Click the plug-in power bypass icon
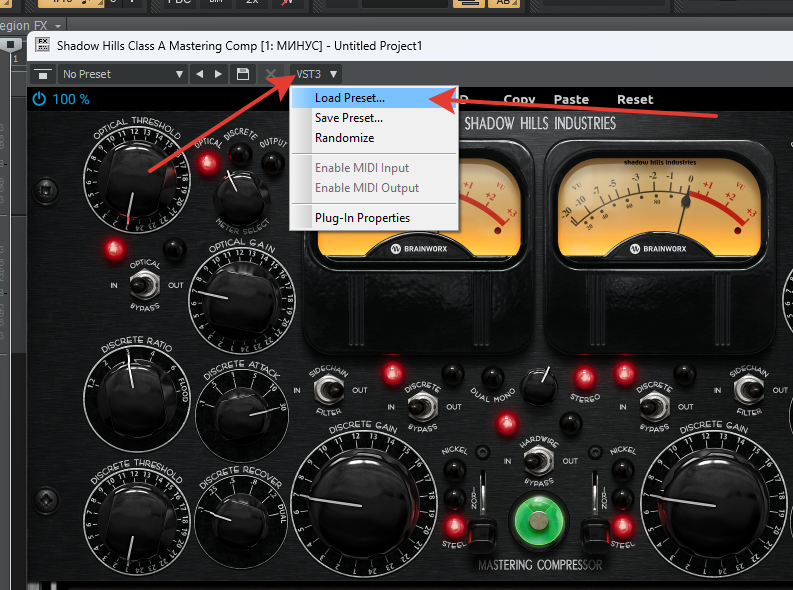 point(39,99)
